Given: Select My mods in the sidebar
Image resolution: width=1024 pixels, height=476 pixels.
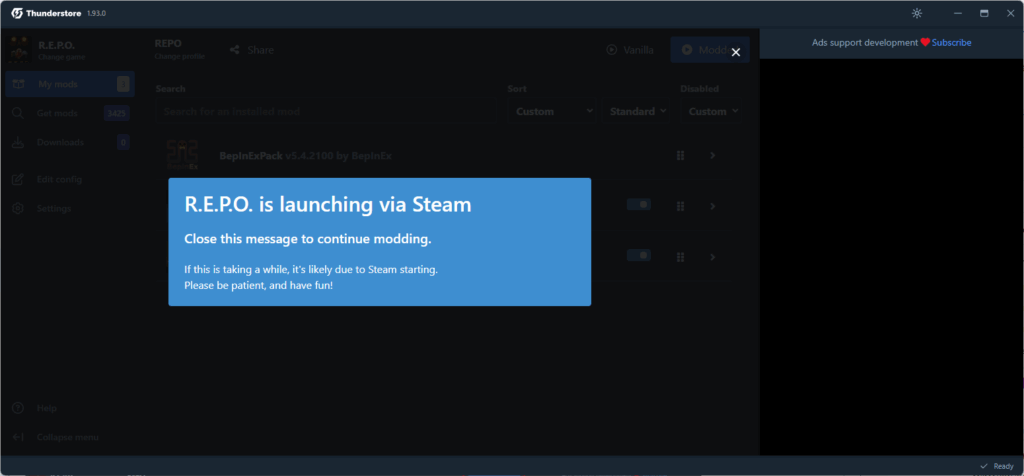Looking at the screenshot, I should click(70, 84).
